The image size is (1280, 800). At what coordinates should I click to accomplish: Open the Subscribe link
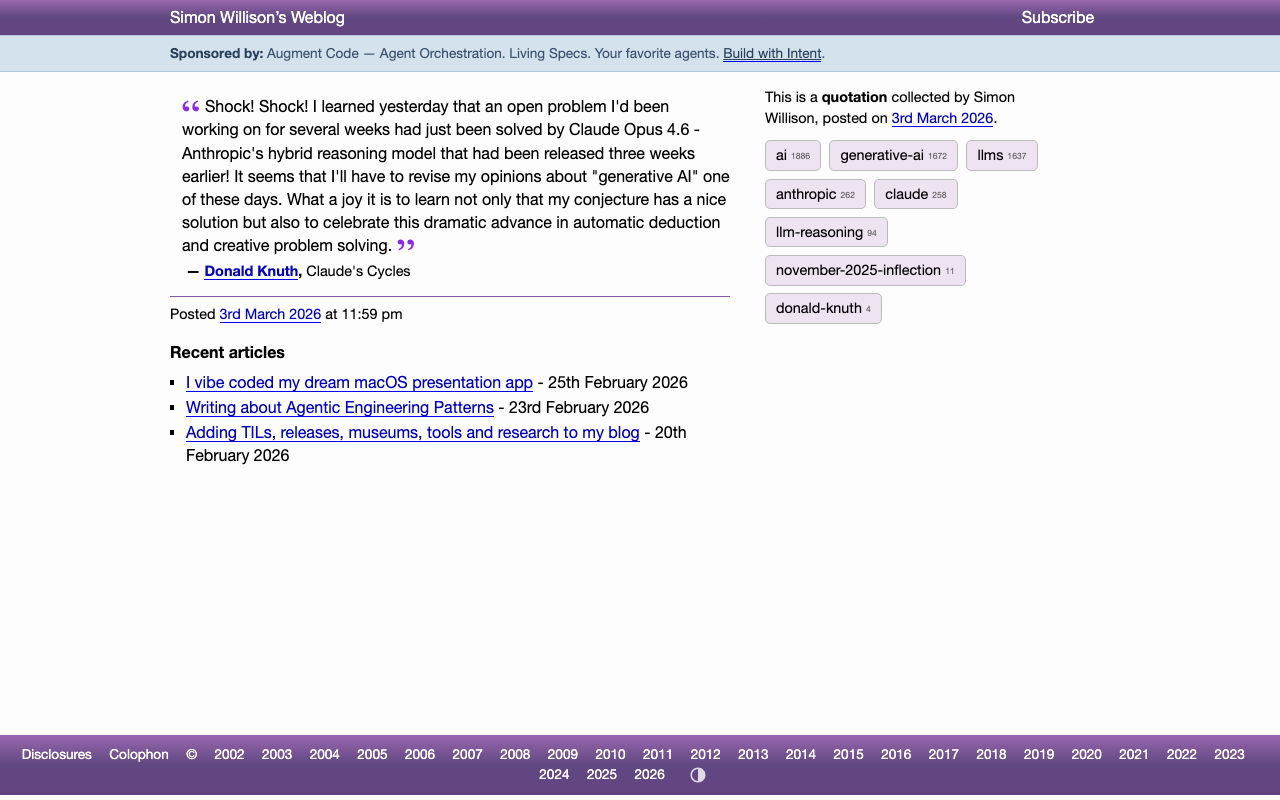pyautogui.click(x=1057, y=17)
